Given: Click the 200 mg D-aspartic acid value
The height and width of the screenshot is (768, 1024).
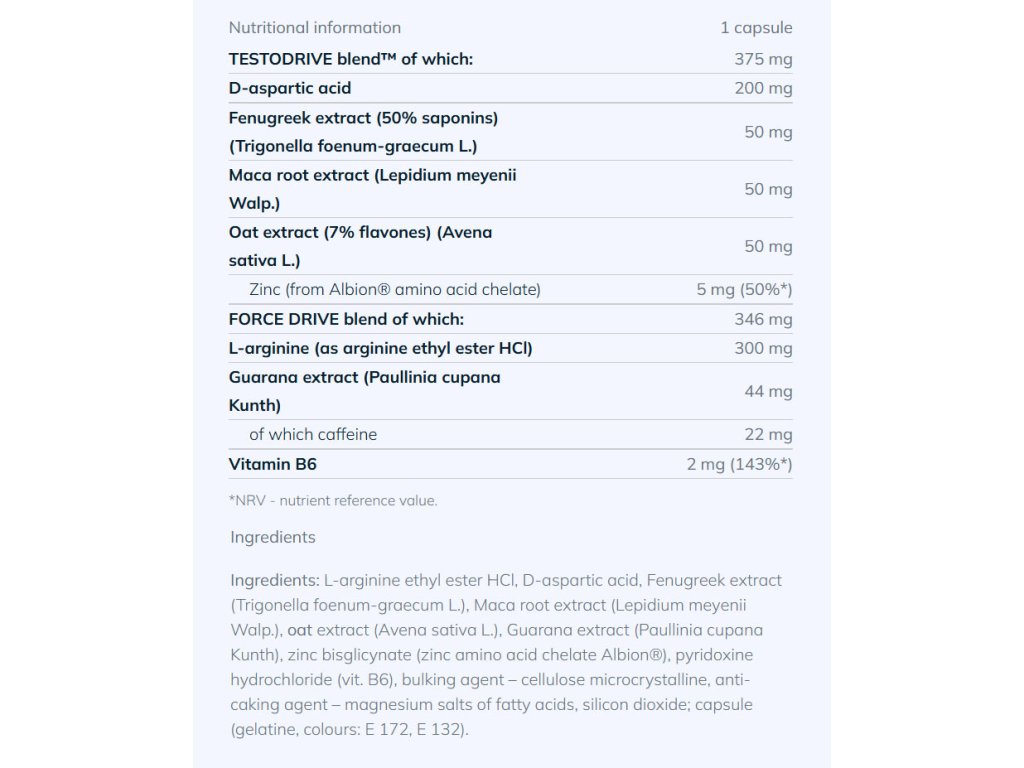Looking at the screenshot, I should (x=763, y=88).
